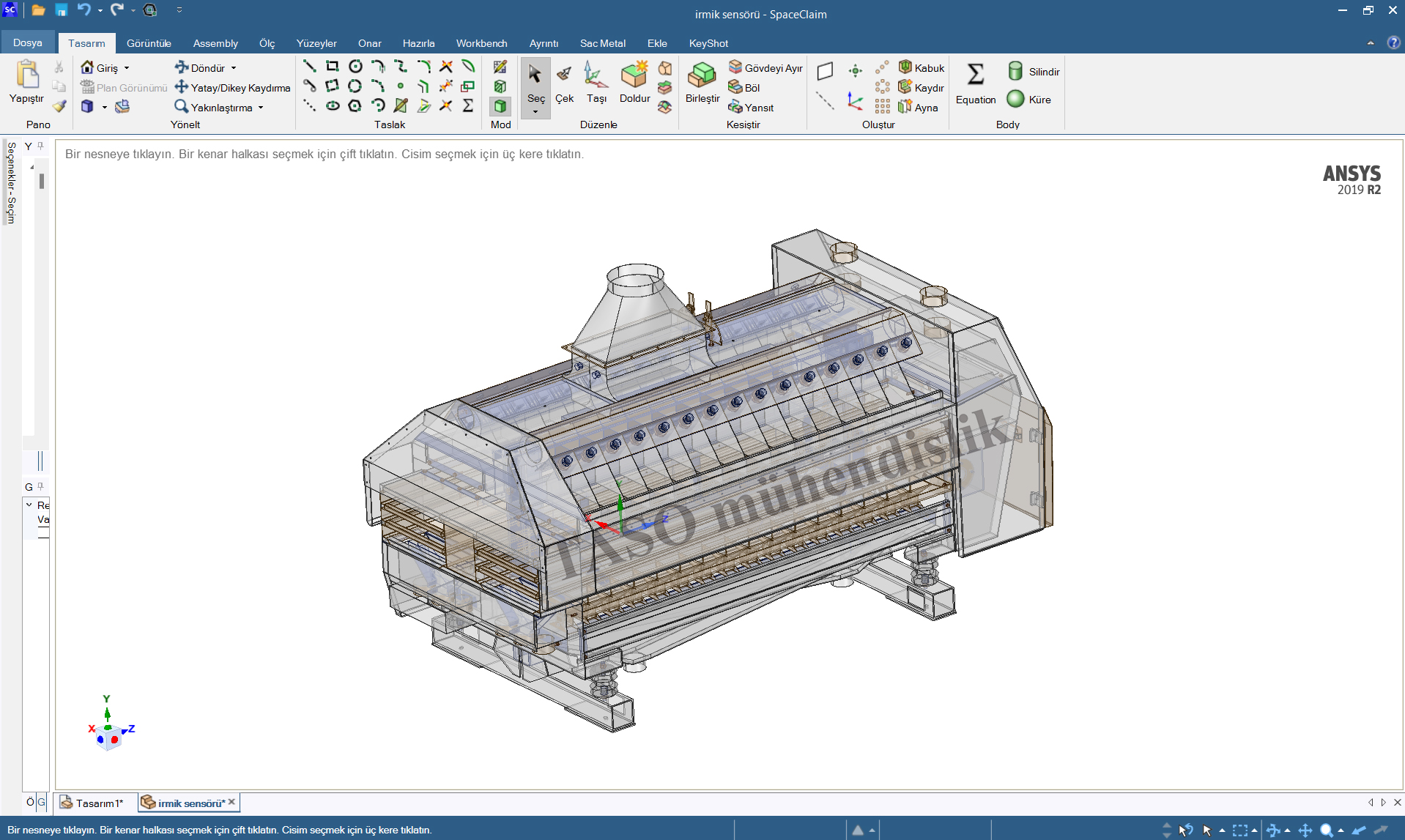Activate the Taşı move tool
Image resolution: width=1405 pixels, height=840 pixels.
[x=596, y=82]
